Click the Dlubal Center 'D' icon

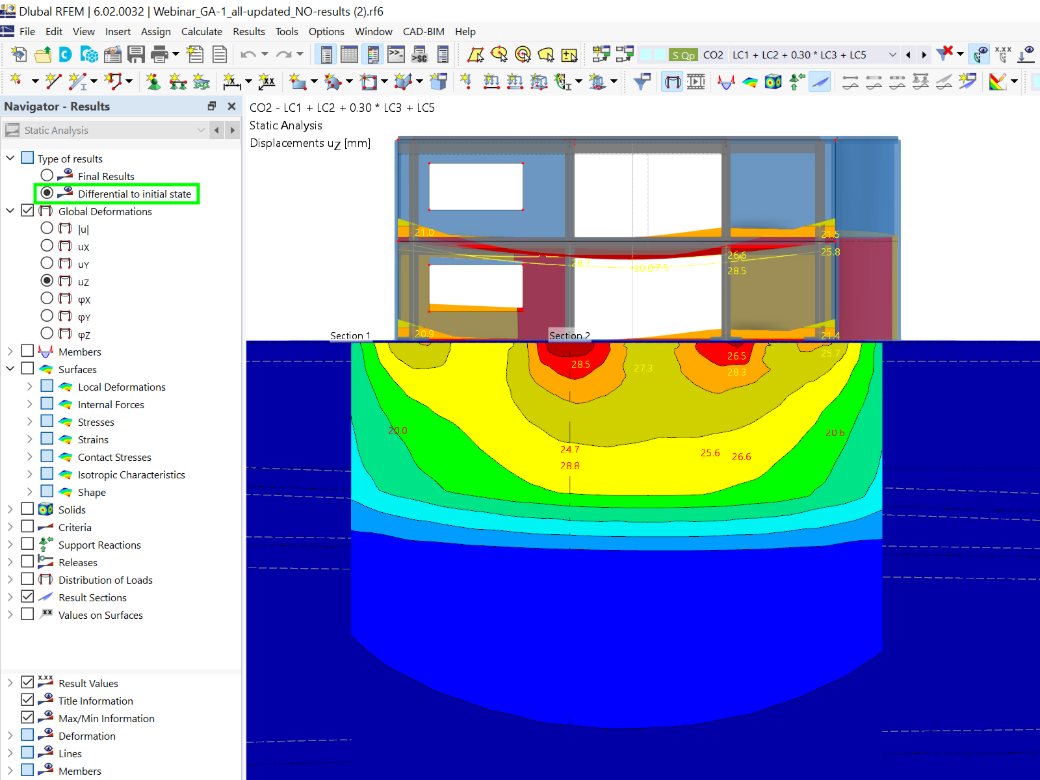[65, 54]
